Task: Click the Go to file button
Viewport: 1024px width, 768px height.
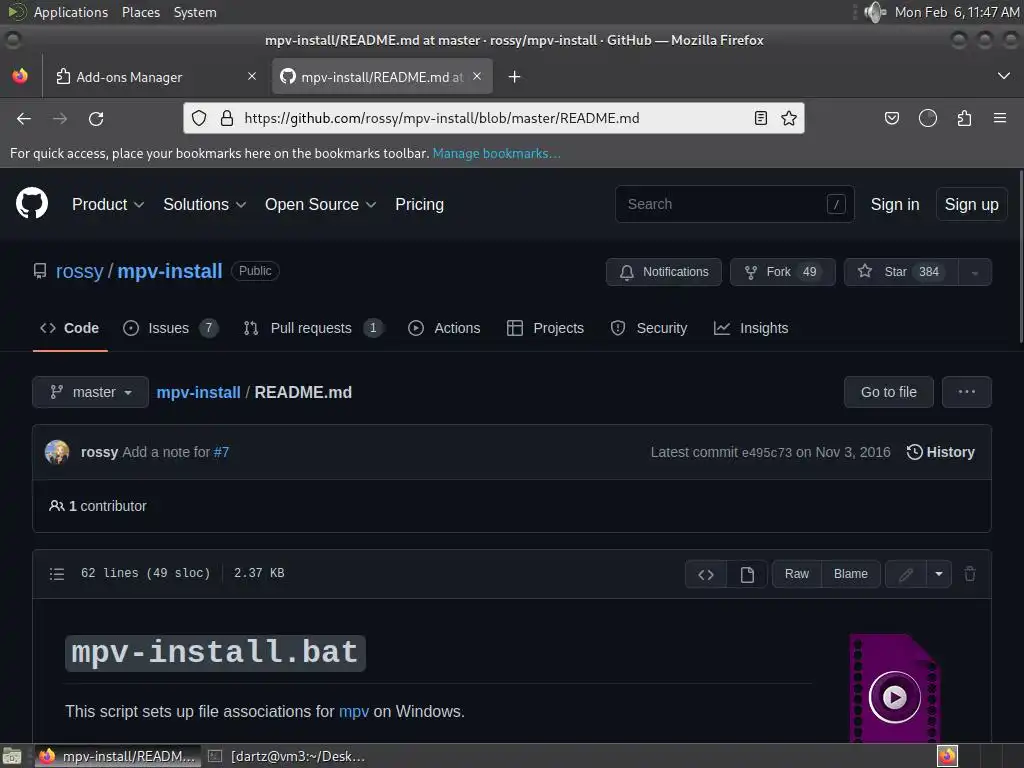Action: pyautogui.click(x=889, y=392)
